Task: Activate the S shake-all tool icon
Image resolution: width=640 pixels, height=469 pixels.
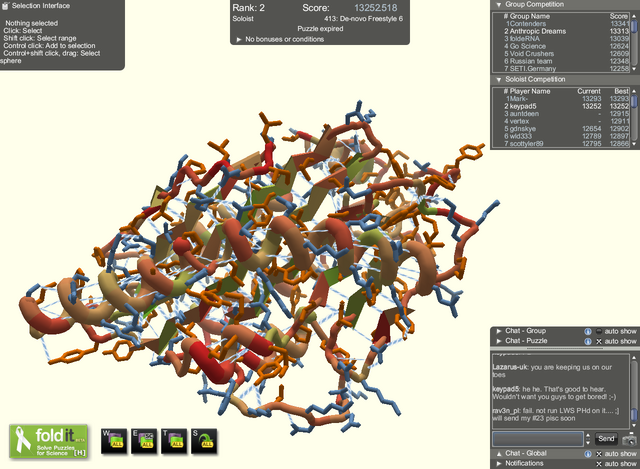Action: pyautogui.click(x=204, y=441)
